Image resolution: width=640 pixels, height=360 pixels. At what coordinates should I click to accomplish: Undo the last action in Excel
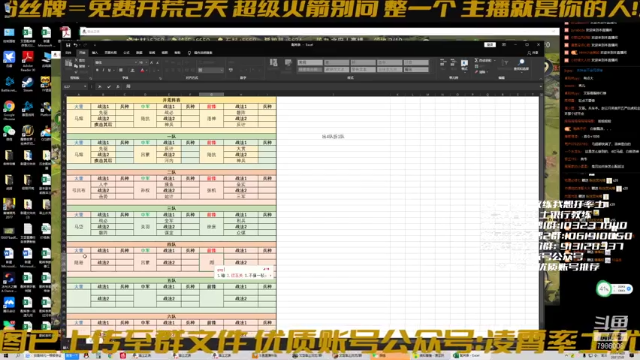pos(76,45)
